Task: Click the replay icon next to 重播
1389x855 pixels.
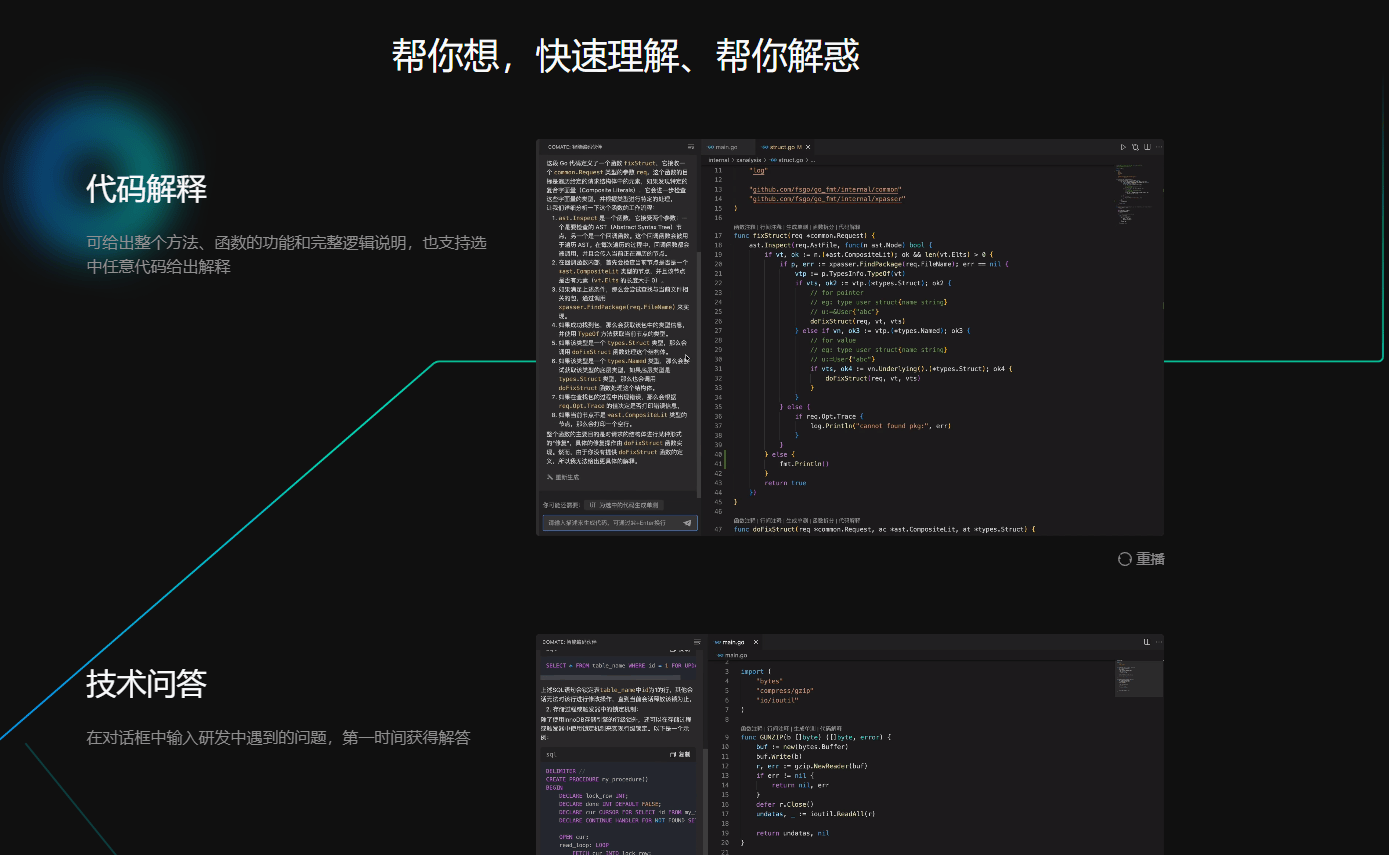Action: [x=1125, y=559]
